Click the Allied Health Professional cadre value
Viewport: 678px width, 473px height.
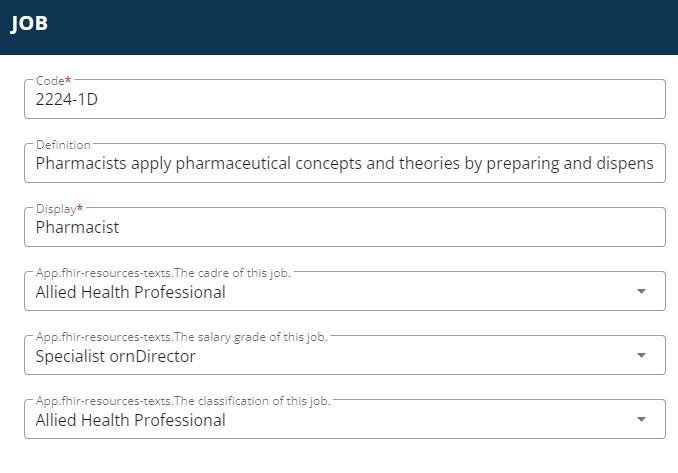click(131, 292)
